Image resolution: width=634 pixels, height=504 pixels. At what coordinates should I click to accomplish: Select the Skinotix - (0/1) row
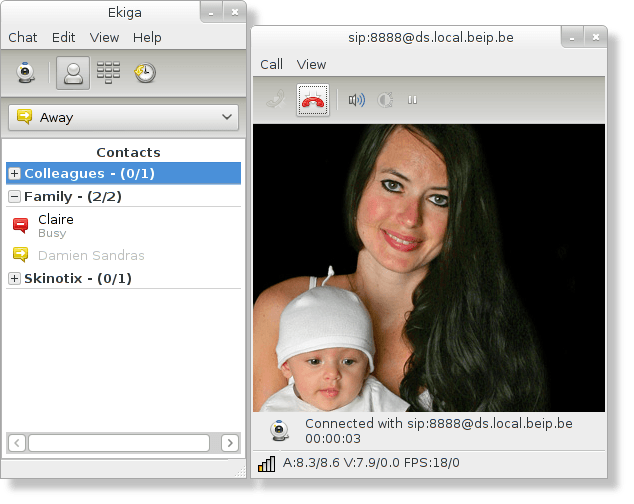coord(123,279)
